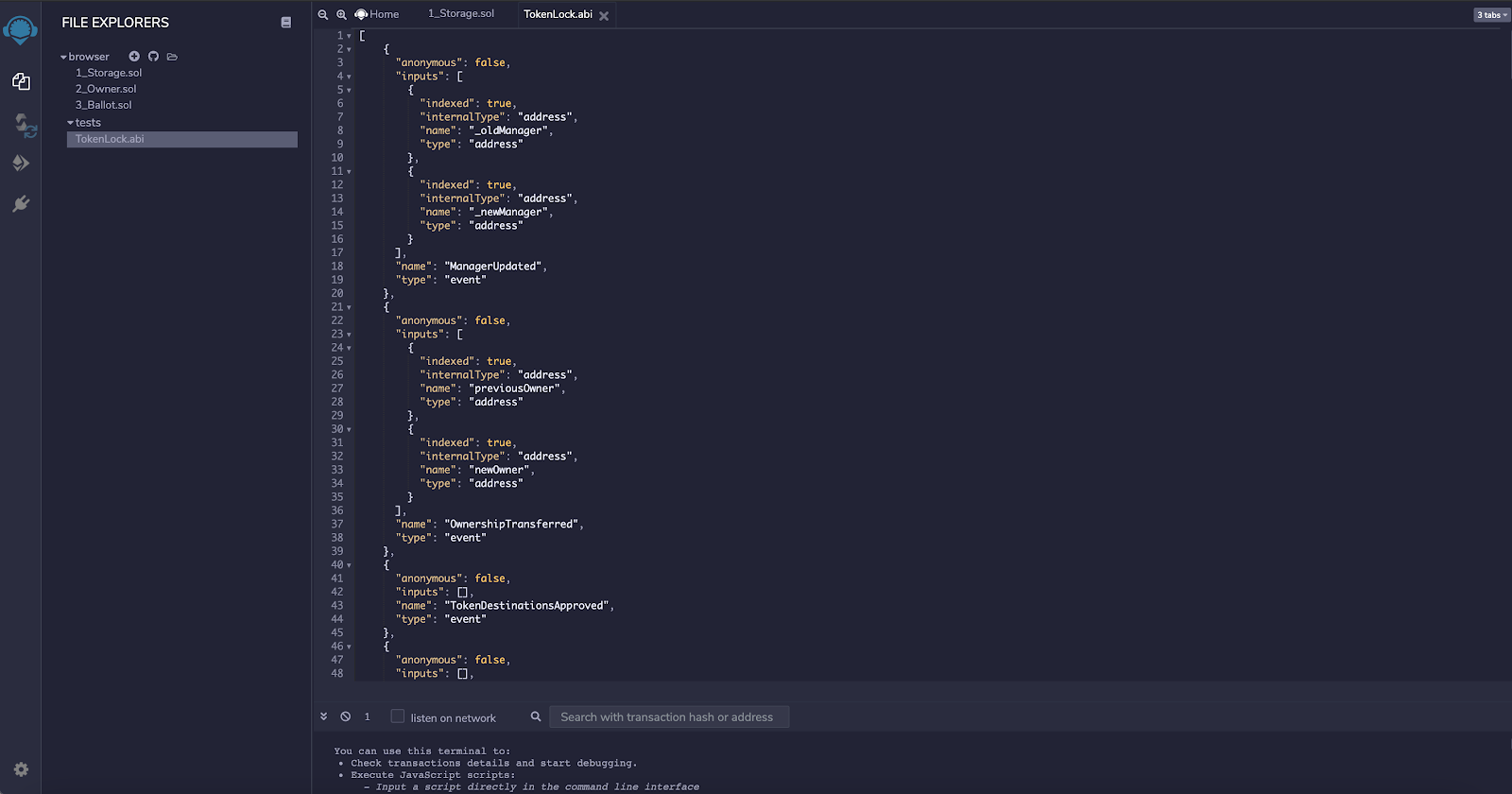Viewport: 1512px width, 794px height.
Task: Open 3_Ballot.sol in the file tree
Action: (104, 105)
